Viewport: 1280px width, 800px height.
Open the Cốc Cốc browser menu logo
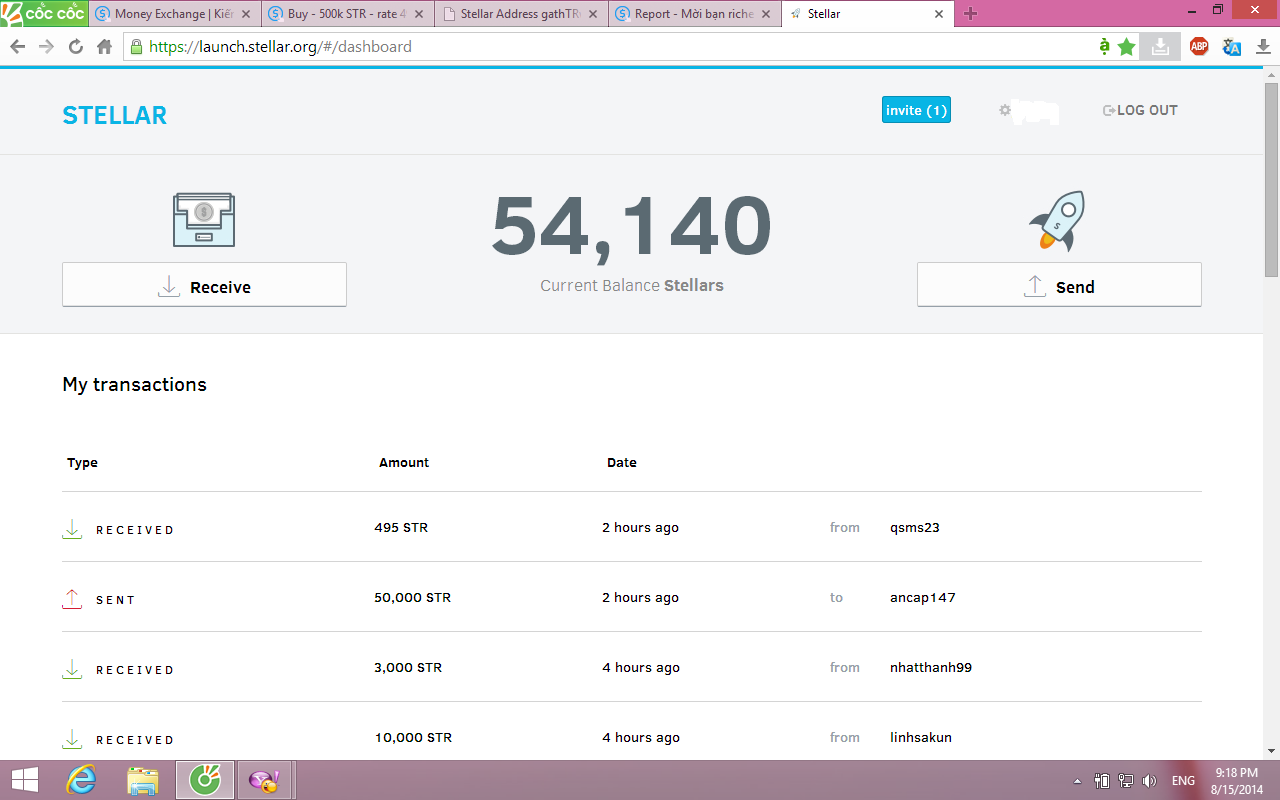(x=44, y=14)
